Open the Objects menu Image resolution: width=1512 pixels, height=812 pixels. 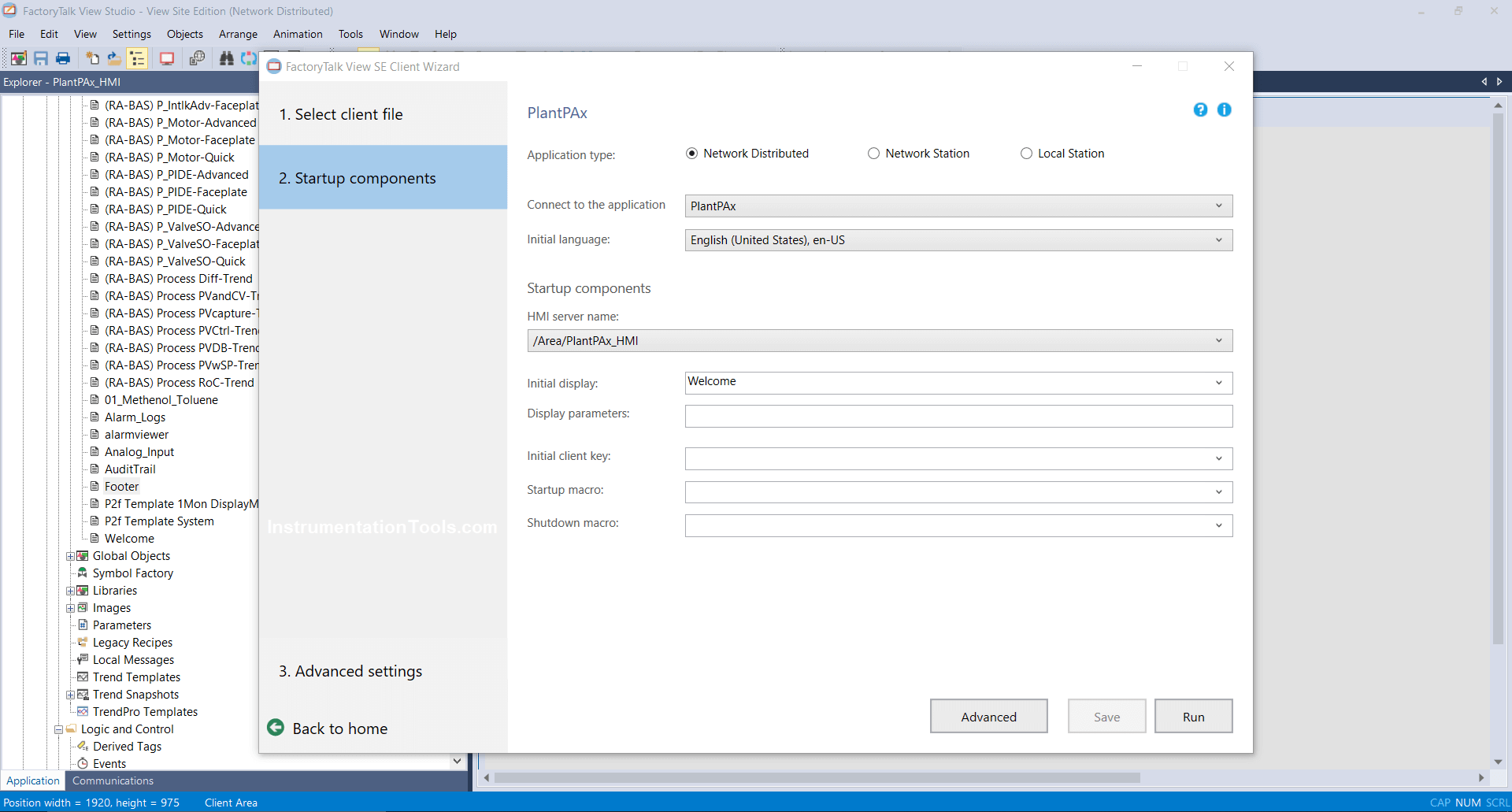click(185, 34)
